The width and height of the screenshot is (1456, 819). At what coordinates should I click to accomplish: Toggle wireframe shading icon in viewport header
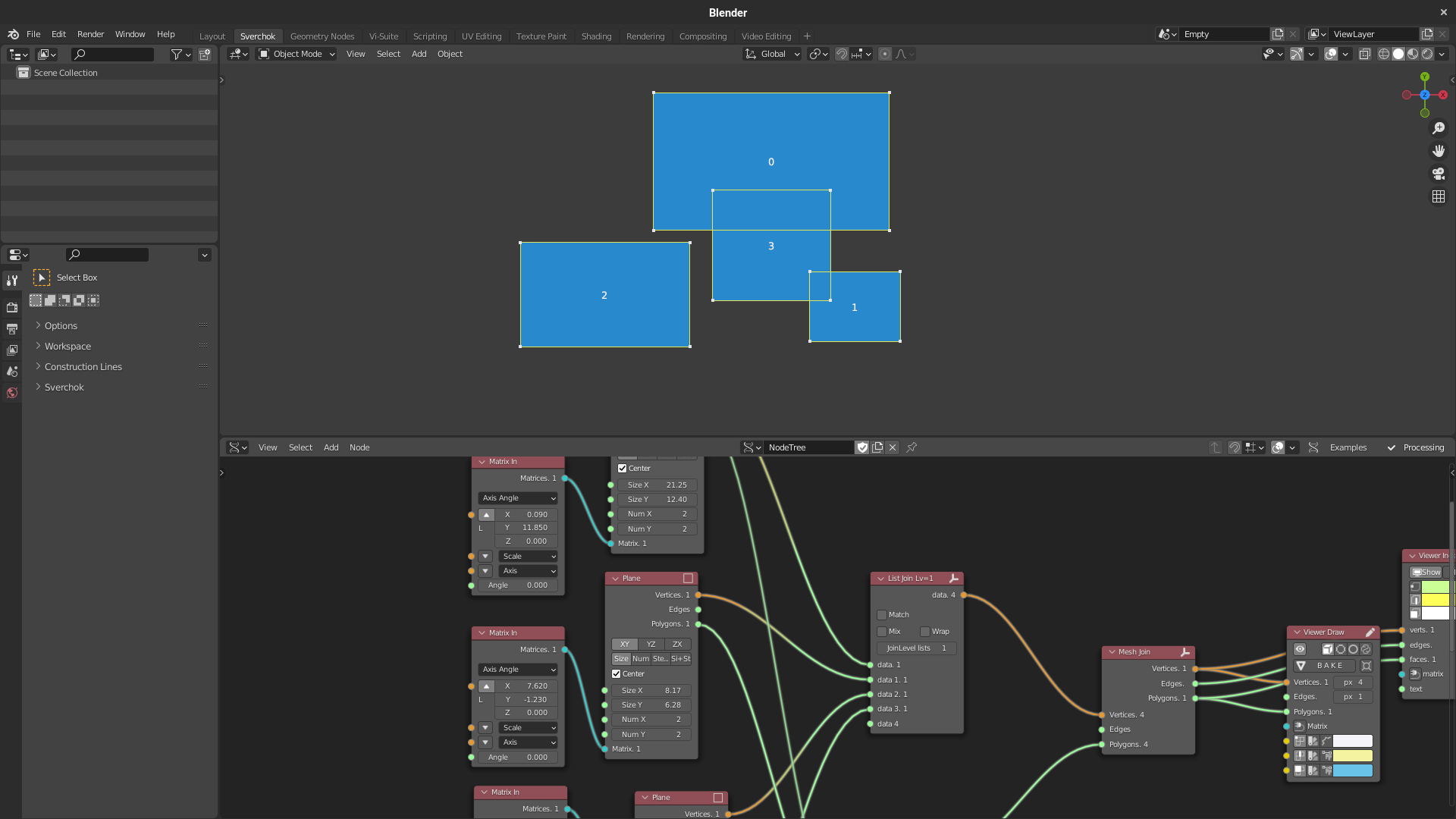tap(1383, 54)
